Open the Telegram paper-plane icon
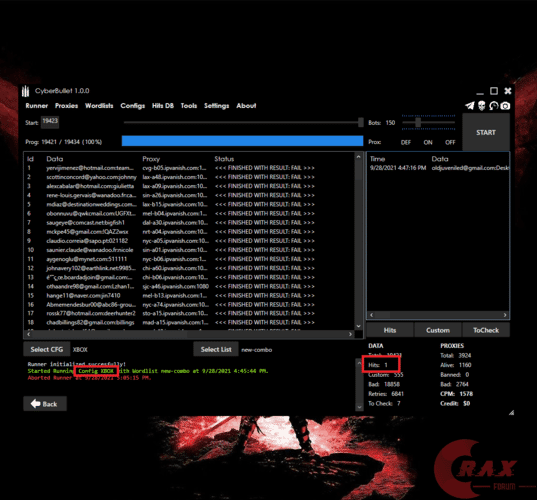 470,106
